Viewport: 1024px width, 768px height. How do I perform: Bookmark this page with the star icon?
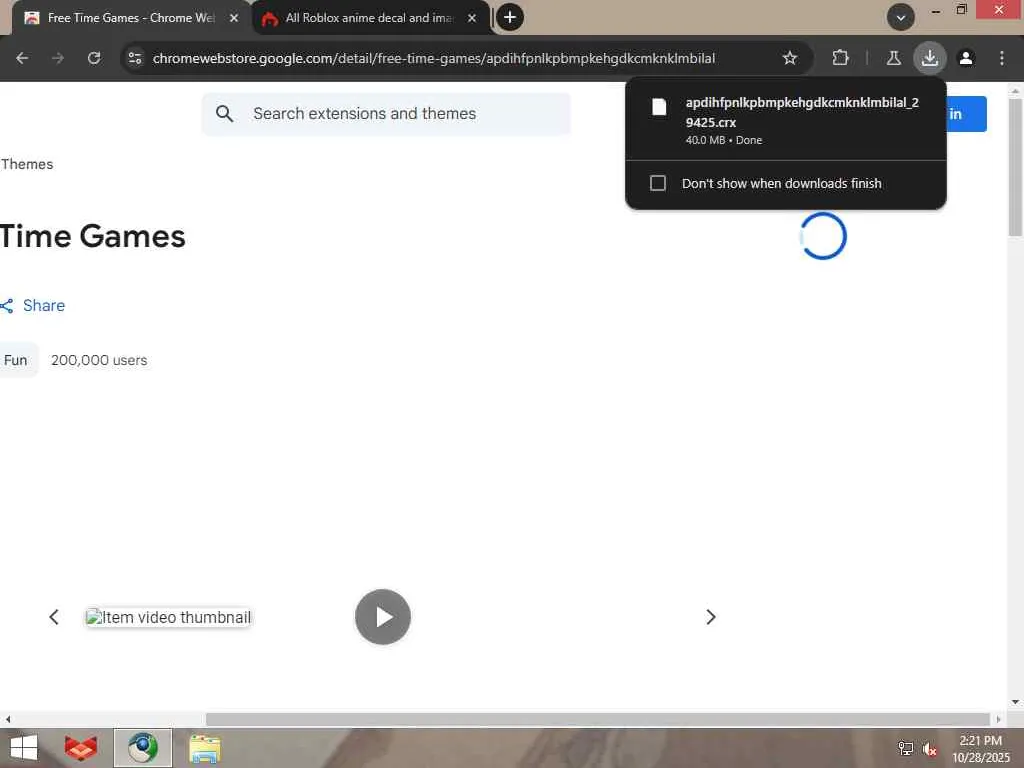(x=790, y=58)
